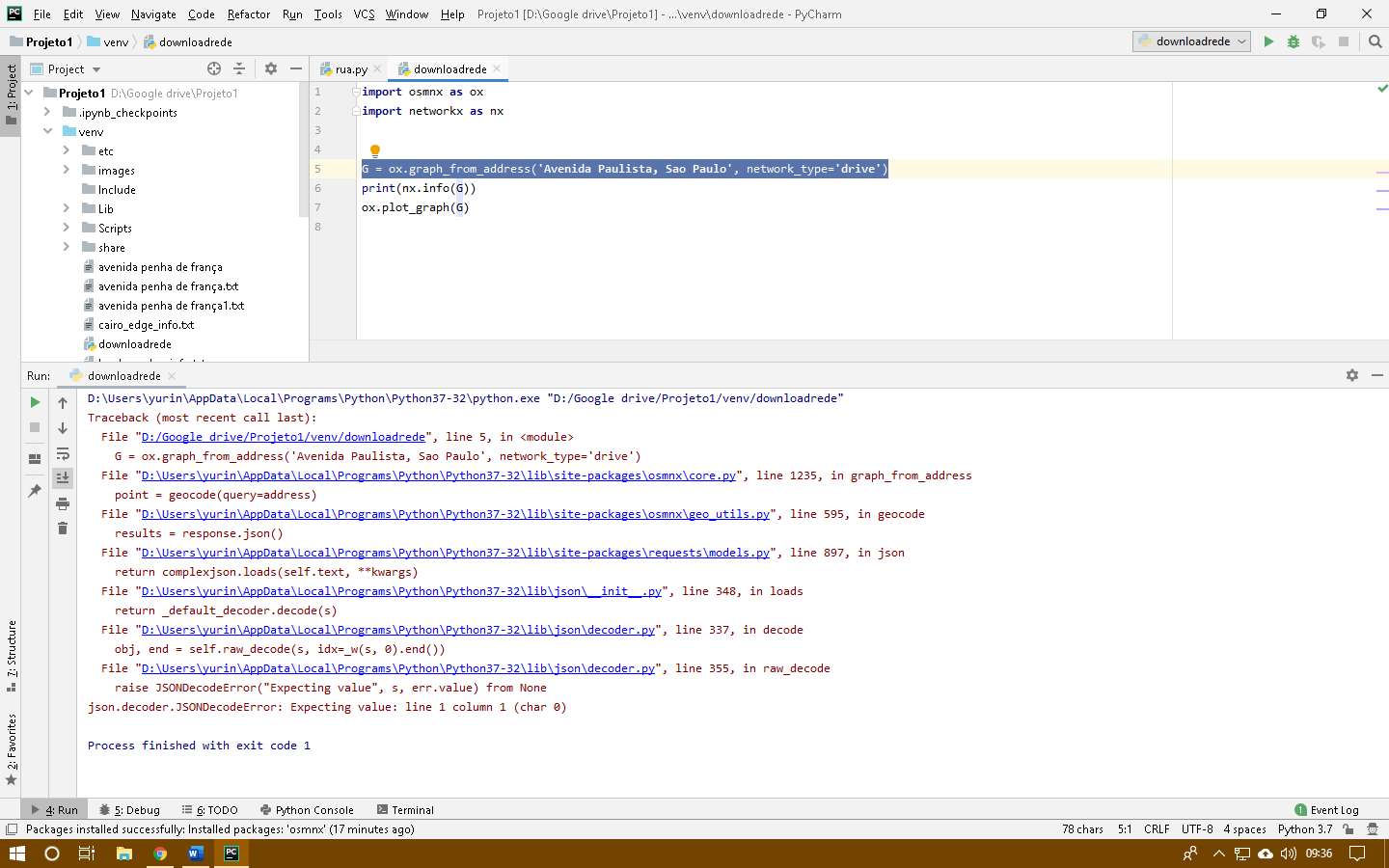This screenshot has width=1389, height=868.
Task: Run the downloadrede configuration from the top toolbar
Action: point(1268,41)
